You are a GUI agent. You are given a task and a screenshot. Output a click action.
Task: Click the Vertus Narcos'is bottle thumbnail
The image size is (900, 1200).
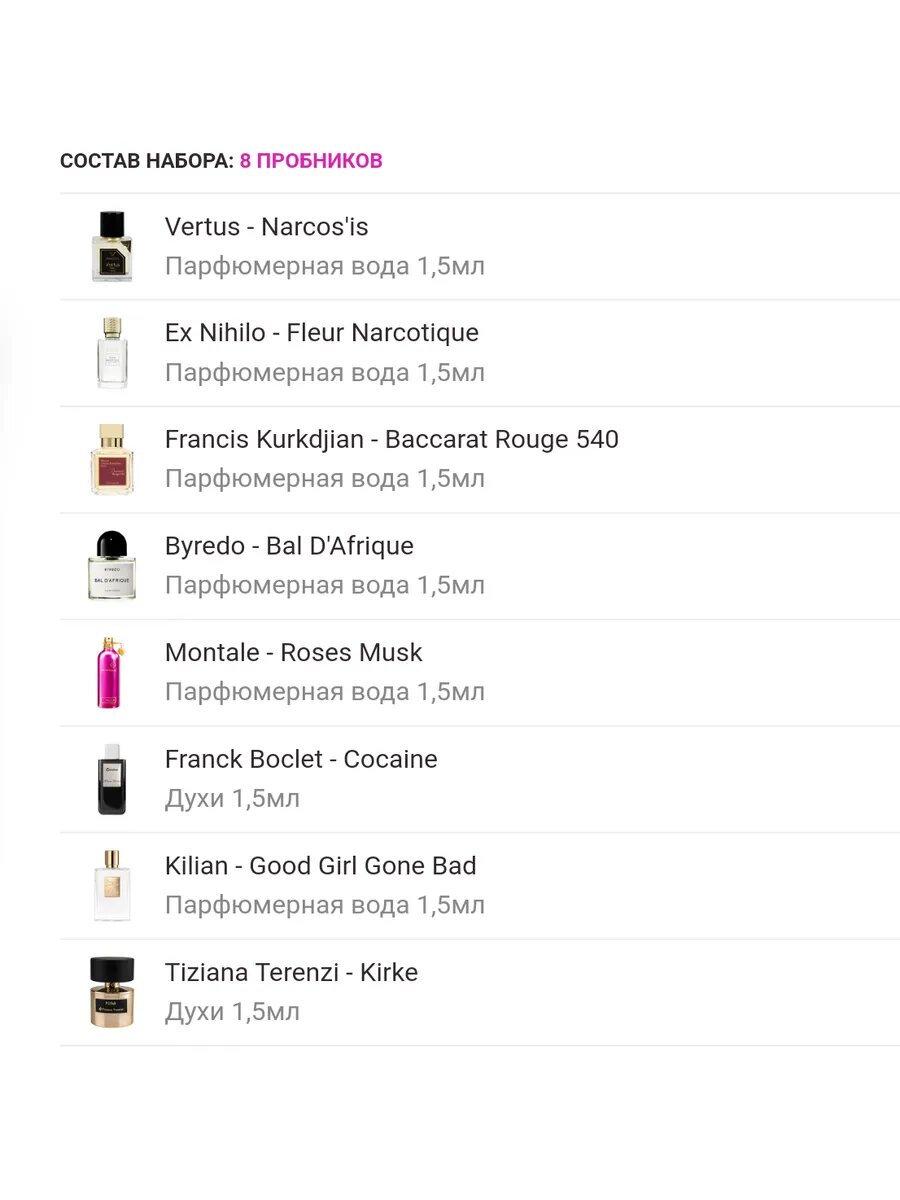point(111,247)
